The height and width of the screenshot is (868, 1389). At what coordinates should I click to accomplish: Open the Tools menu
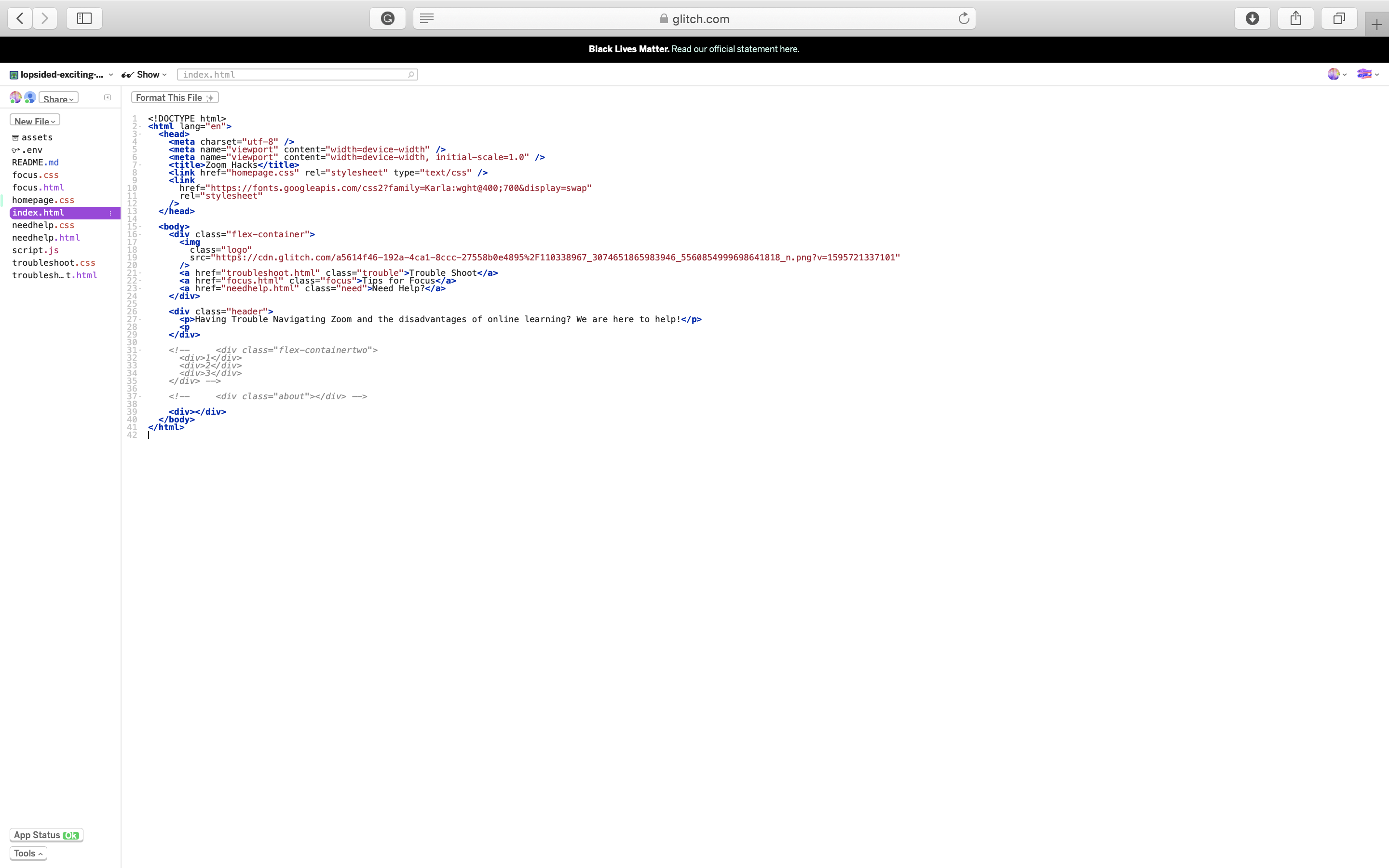click(28, 853)
